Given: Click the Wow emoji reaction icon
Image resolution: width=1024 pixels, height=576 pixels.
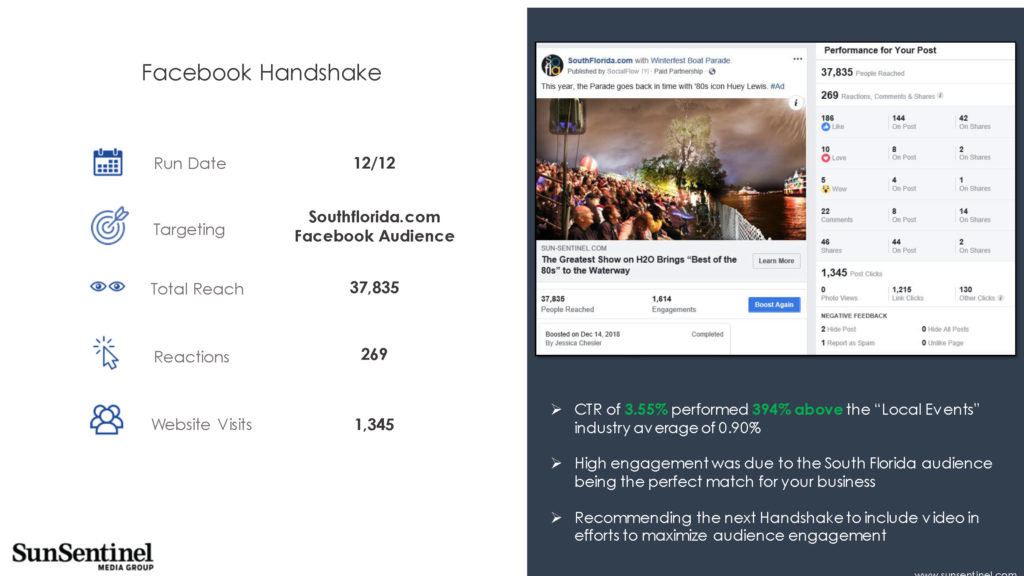Looking at the screenshot, I should click(x=825, y=189).
